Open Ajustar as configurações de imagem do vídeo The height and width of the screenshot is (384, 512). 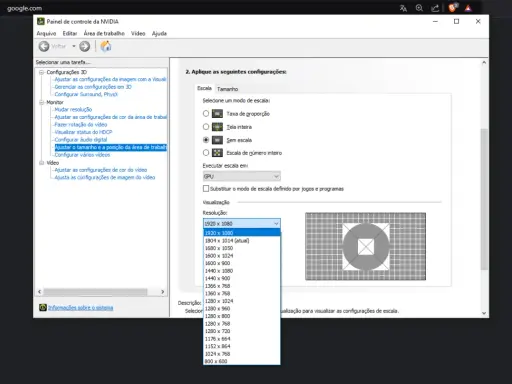coord(105,177)
